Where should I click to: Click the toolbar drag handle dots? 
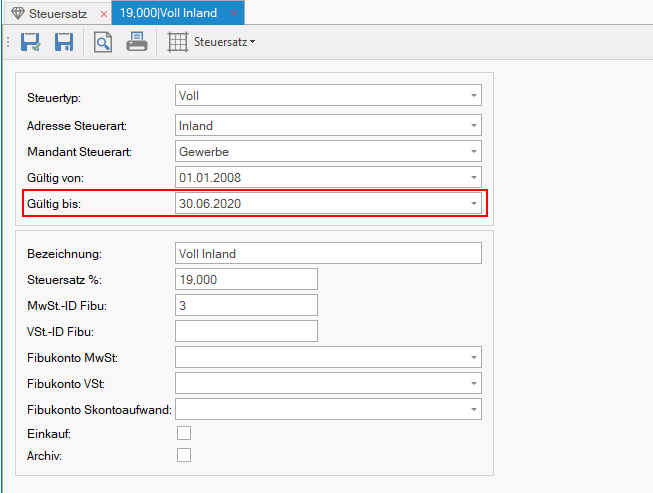coord(7,42)
